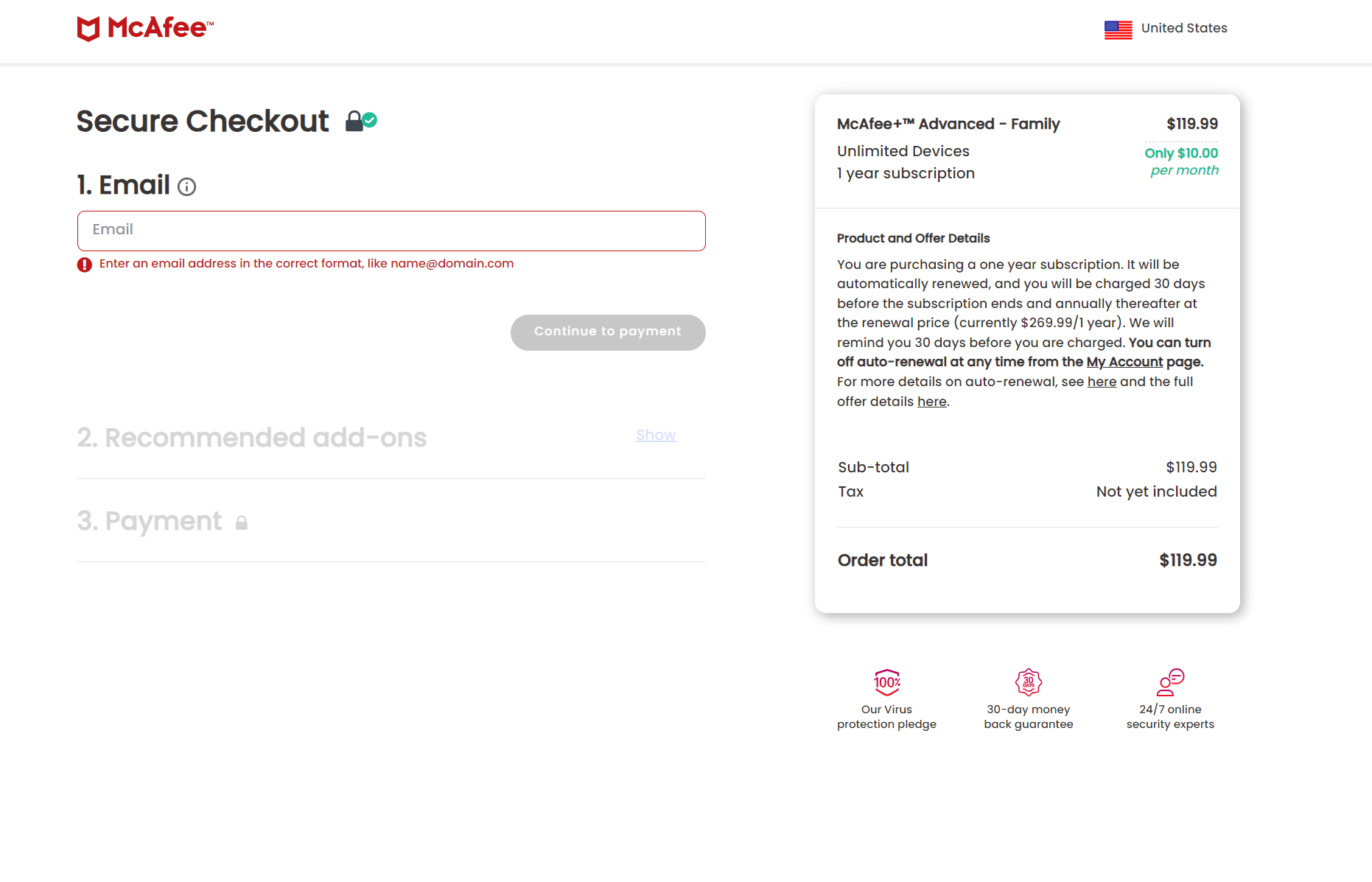Click the red error alert icon

click(x=85, y=265)
